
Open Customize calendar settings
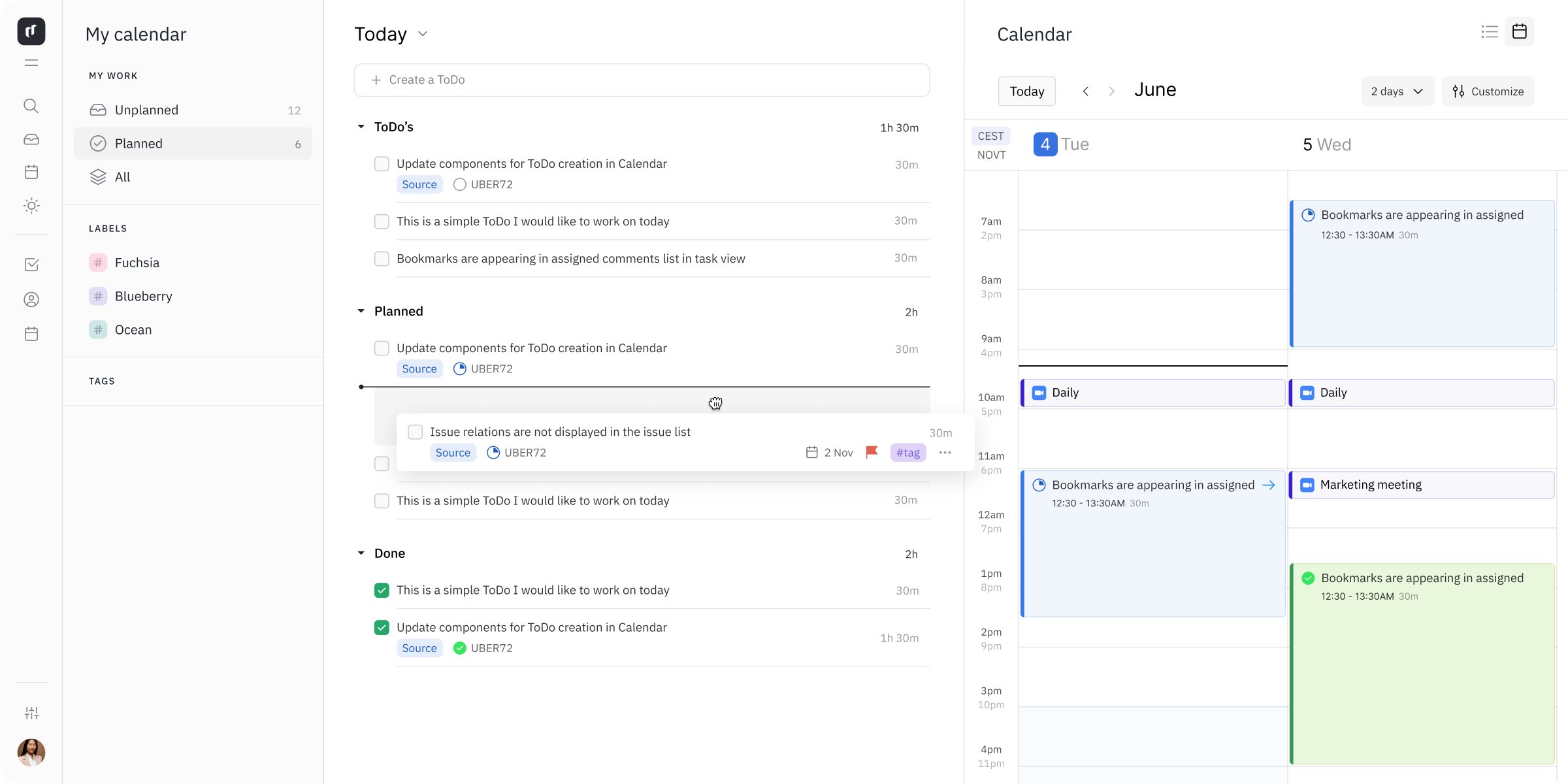pyautogui.click(x=1488, y=91)
